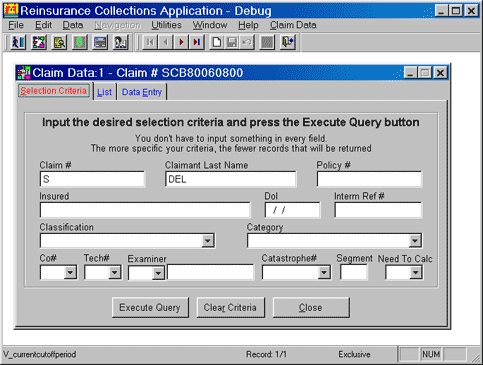
Task: Open the Data menu
Action: (x=73, y=25)
